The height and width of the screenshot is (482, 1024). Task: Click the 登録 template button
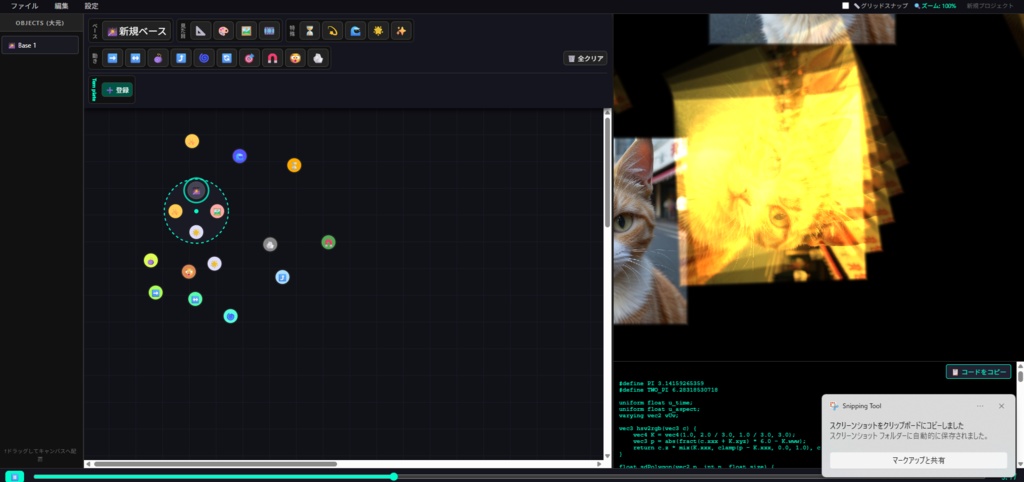[x=118, y=90]
